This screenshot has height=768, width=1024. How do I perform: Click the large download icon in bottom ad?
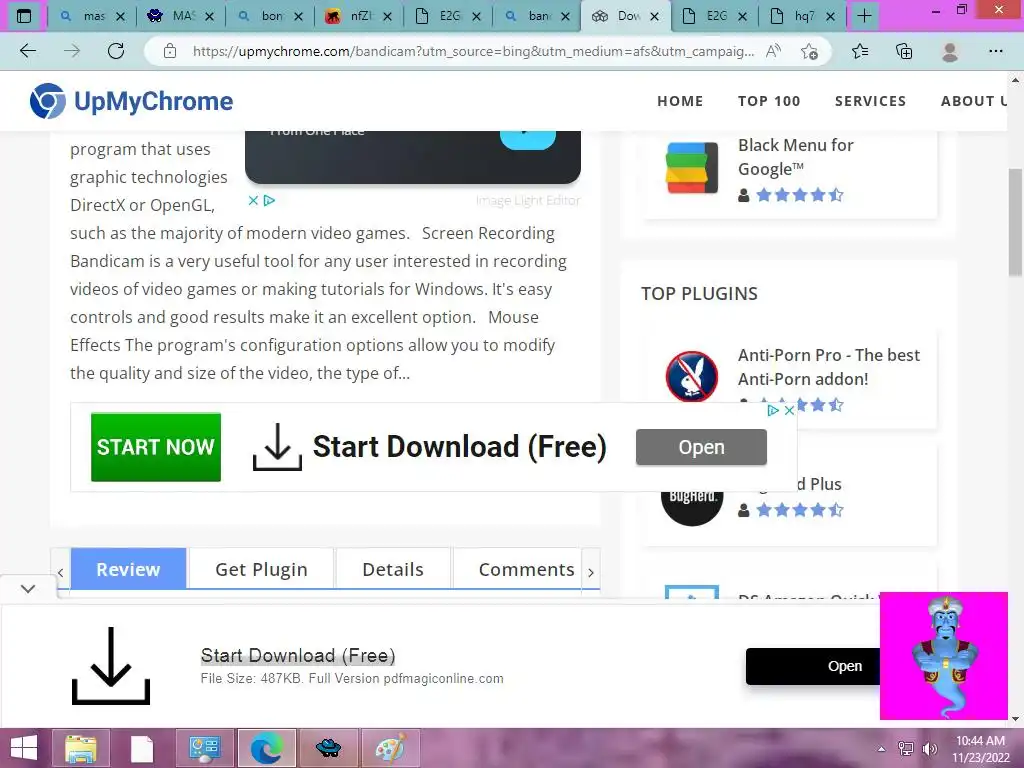tap(111, 665)
